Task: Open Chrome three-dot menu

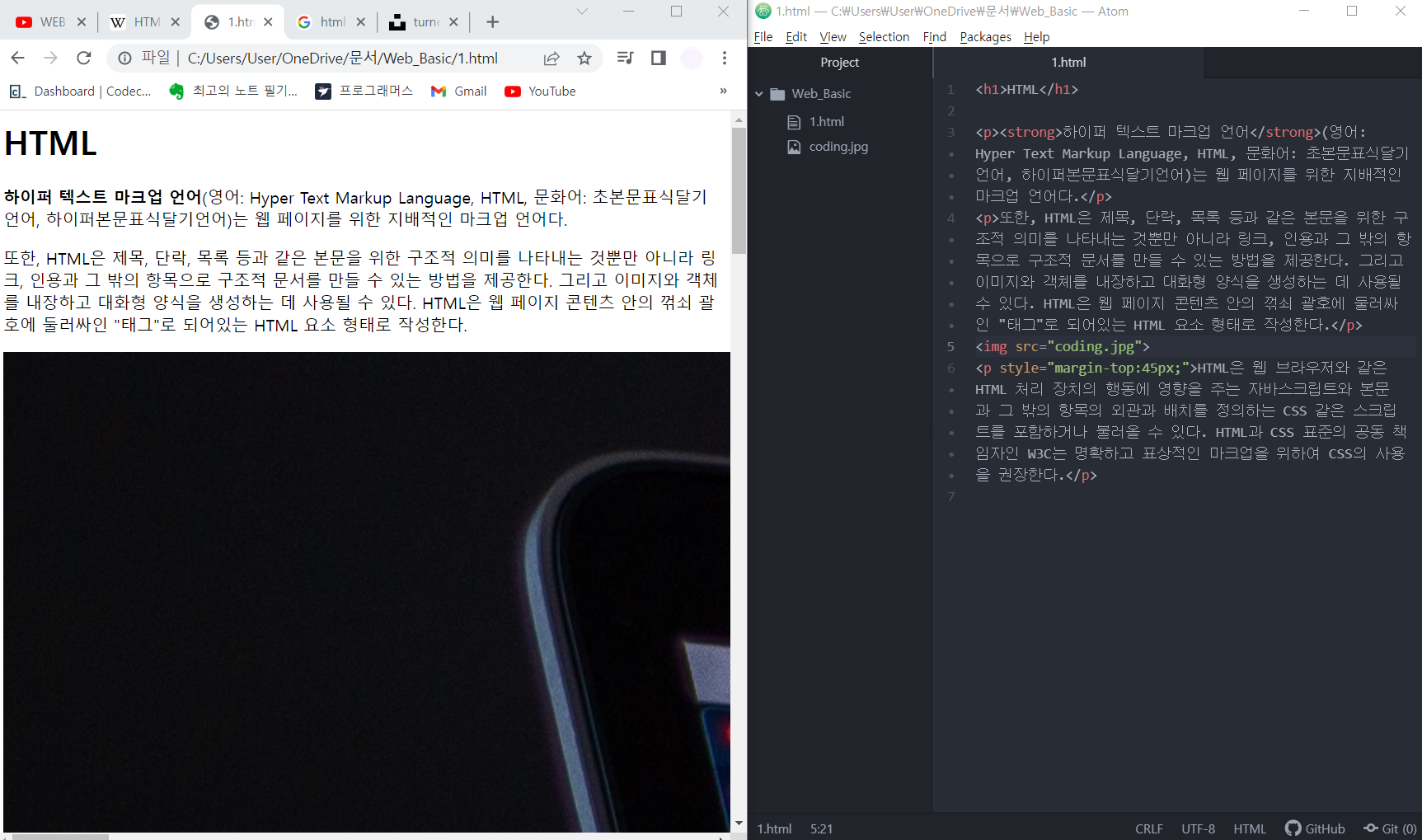Action: (x=725, y=58)
